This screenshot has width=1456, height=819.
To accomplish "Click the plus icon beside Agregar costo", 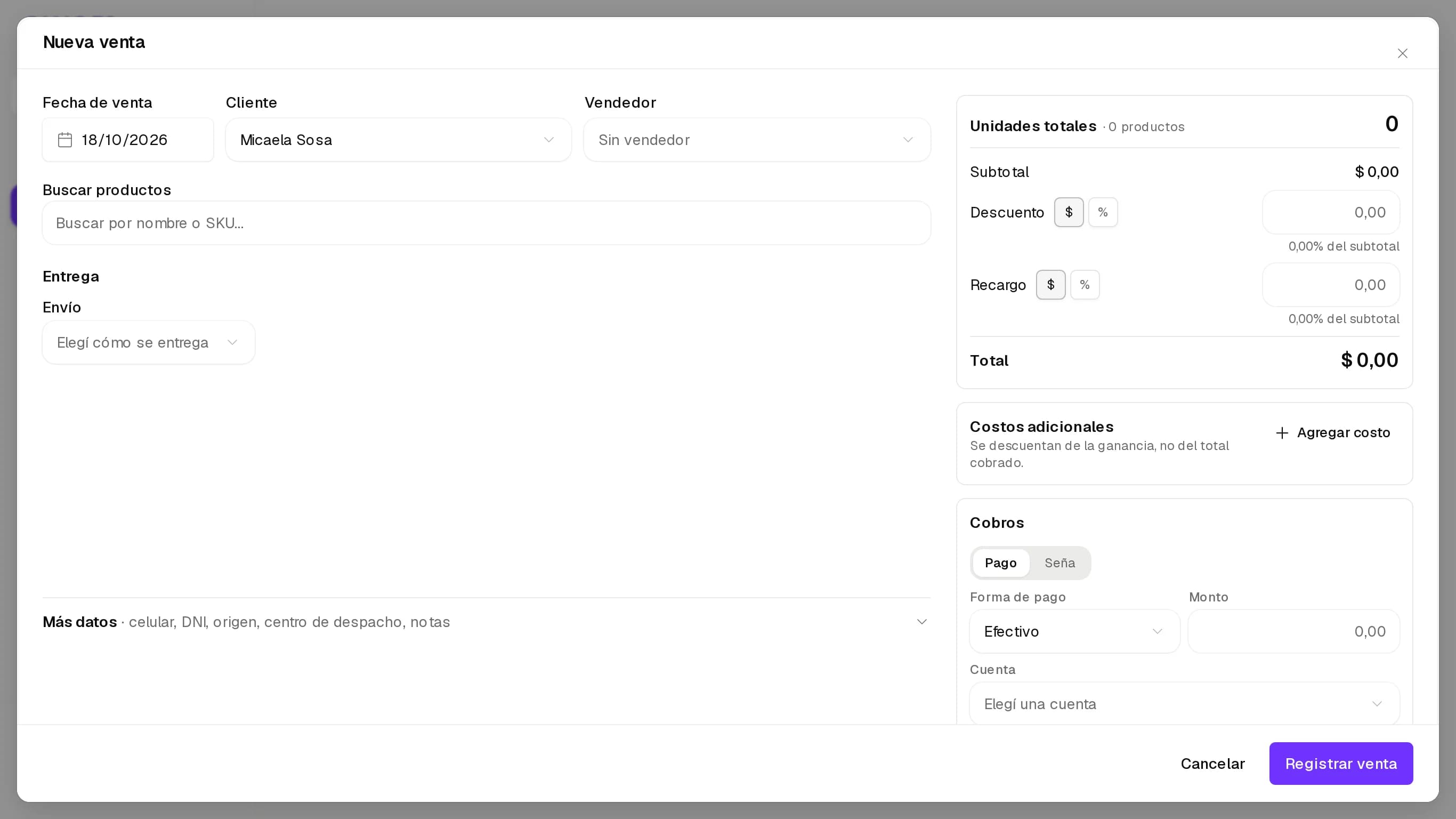I will (x=1282, y=432).
